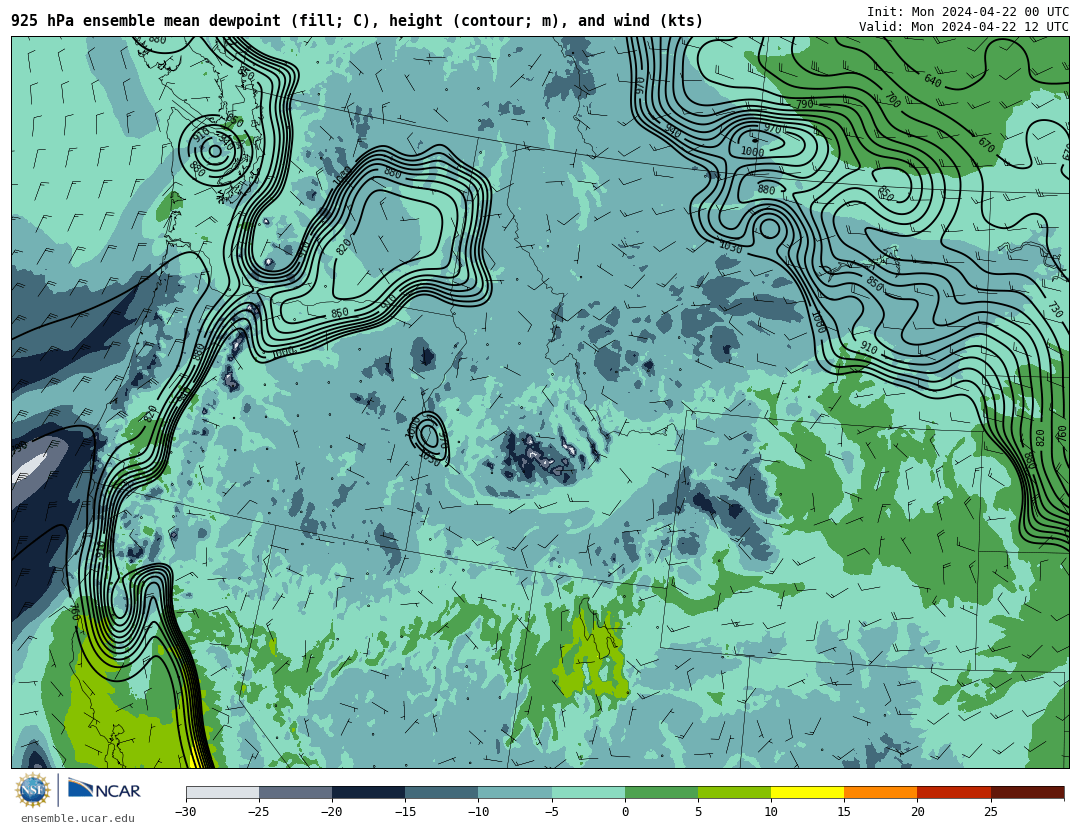Select the 20 to 25 red colorbar swatch
The image size is (1080, 831).
click(x=954, y=793)
